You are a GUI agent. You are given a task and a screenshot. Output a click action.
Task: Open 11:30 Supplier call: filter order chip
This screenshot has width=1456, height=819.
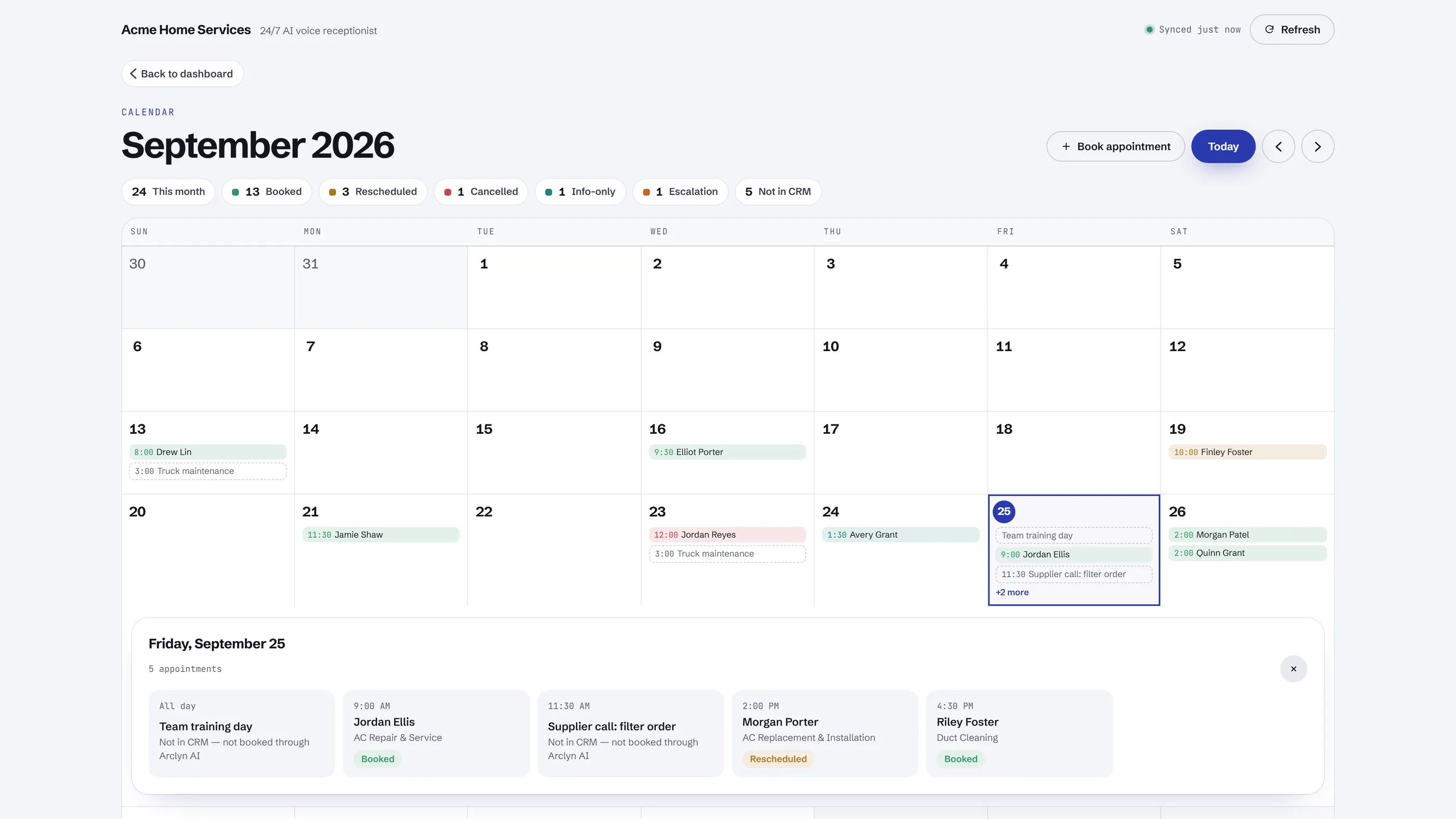tap(1074, 574)
